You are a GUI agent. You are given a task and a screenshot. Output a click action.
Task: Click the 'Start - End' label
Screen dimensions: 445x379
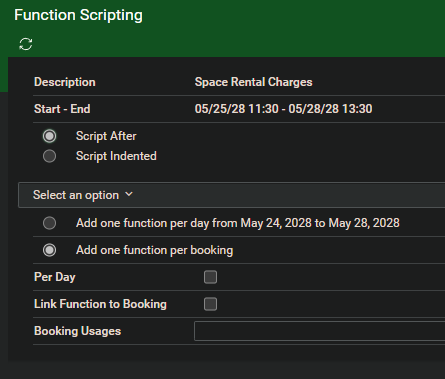point(62,109)
